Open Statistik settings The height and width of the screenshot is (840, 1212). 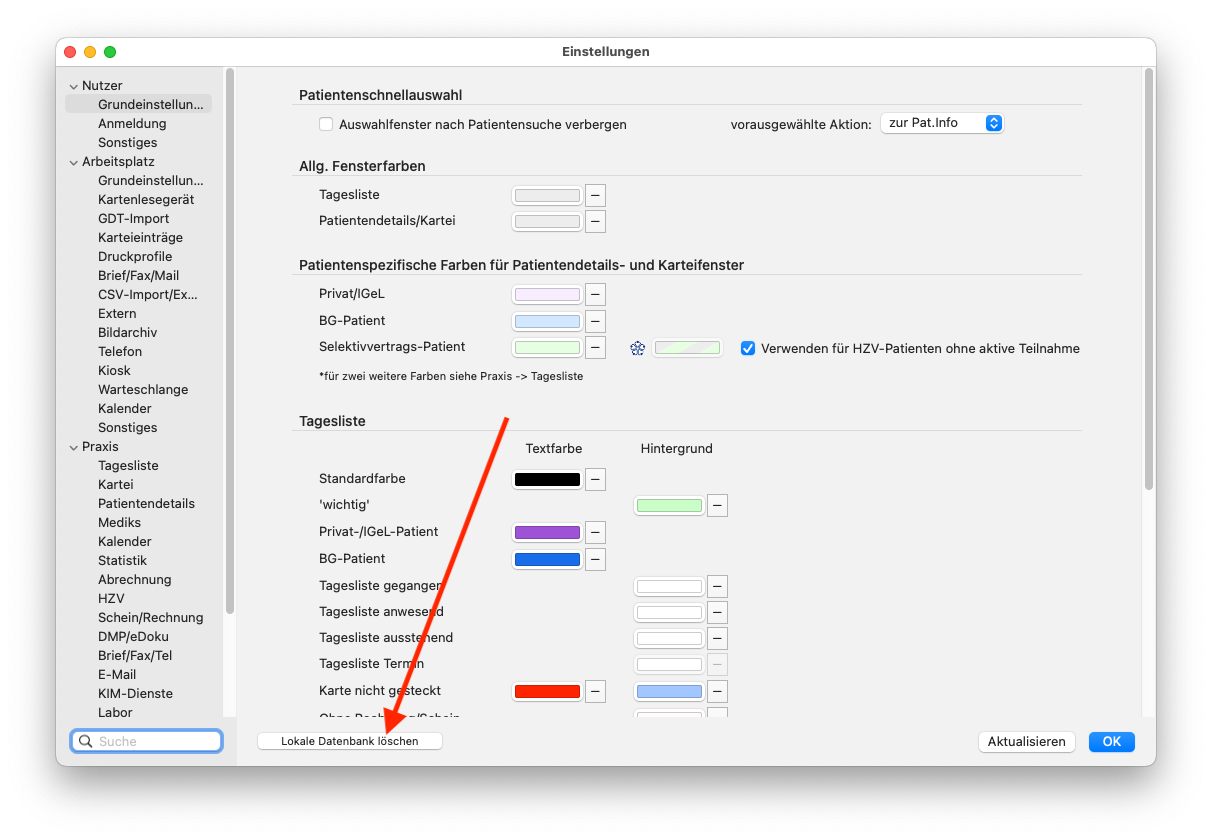122,561
